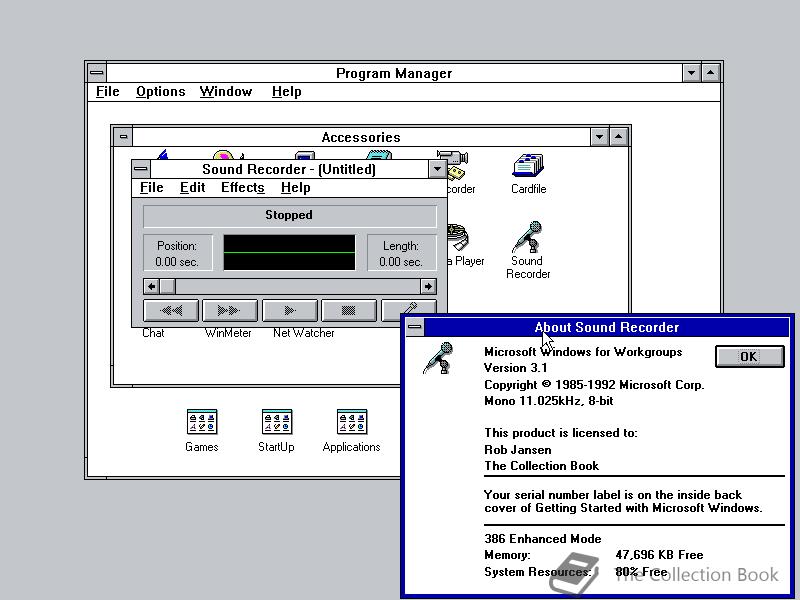
Task: Maximize the Accessories group window
Action: pyautogui.click(x=618, y=137)
